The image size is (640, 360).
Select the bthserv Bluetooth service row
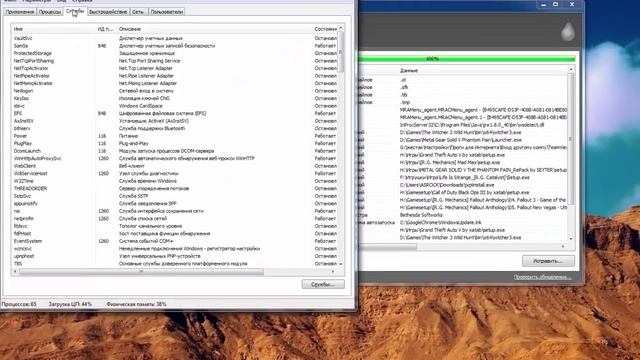[175, 129]
